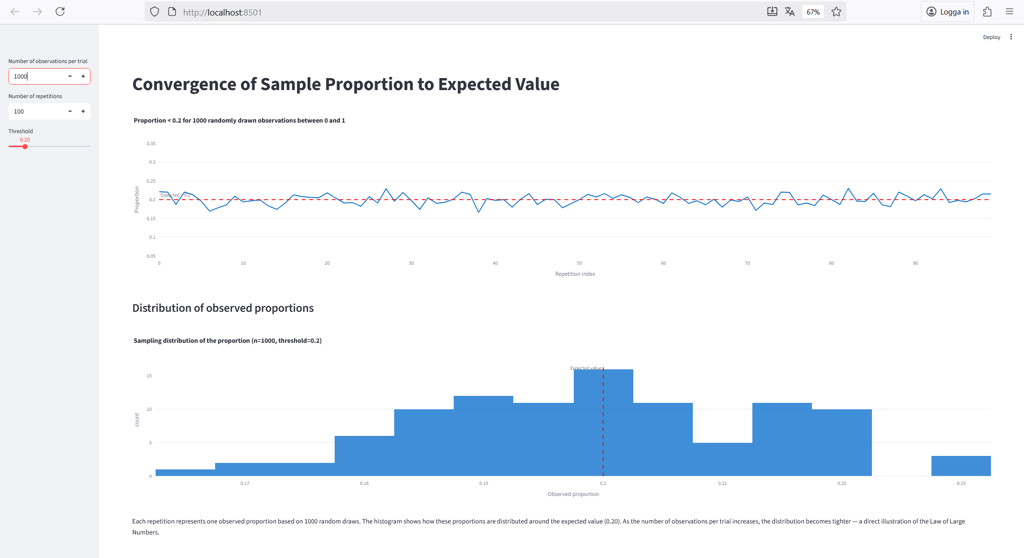Open the Streamlit three-dot options menu
1024x558 pixels.
click(1011, 37)
